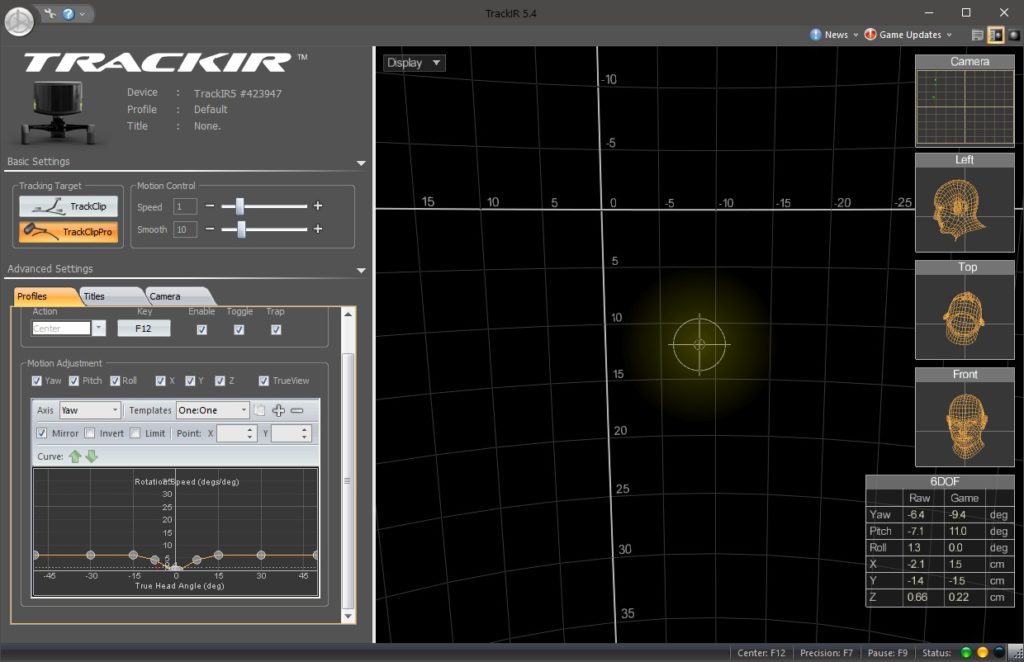Screen dimensions: 1024x662
Task: Click the paste curve clipboard icon
Action: (259, 410)
